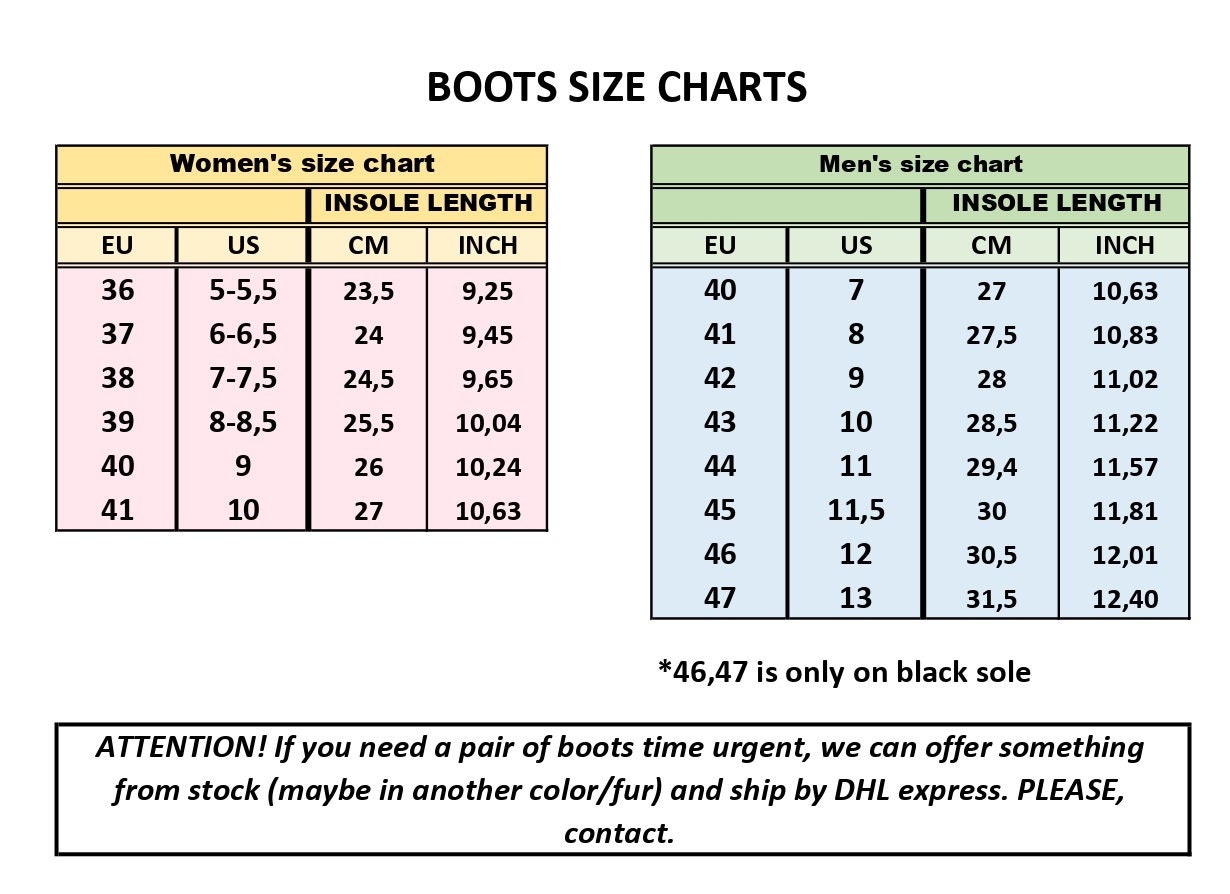Select men's 12,40 inch cell
The image size is (1230, 894).
[1125, 599]
